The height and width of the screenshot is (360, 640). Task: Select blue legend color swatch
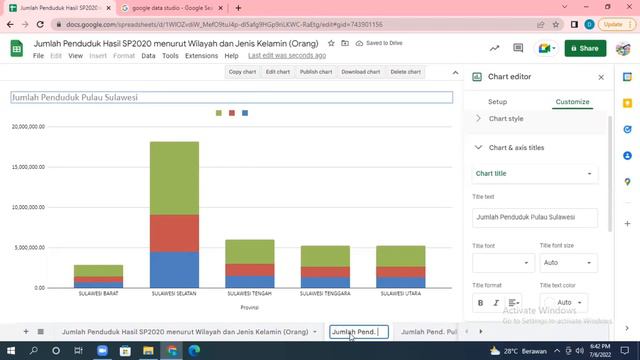coord(245,113)
